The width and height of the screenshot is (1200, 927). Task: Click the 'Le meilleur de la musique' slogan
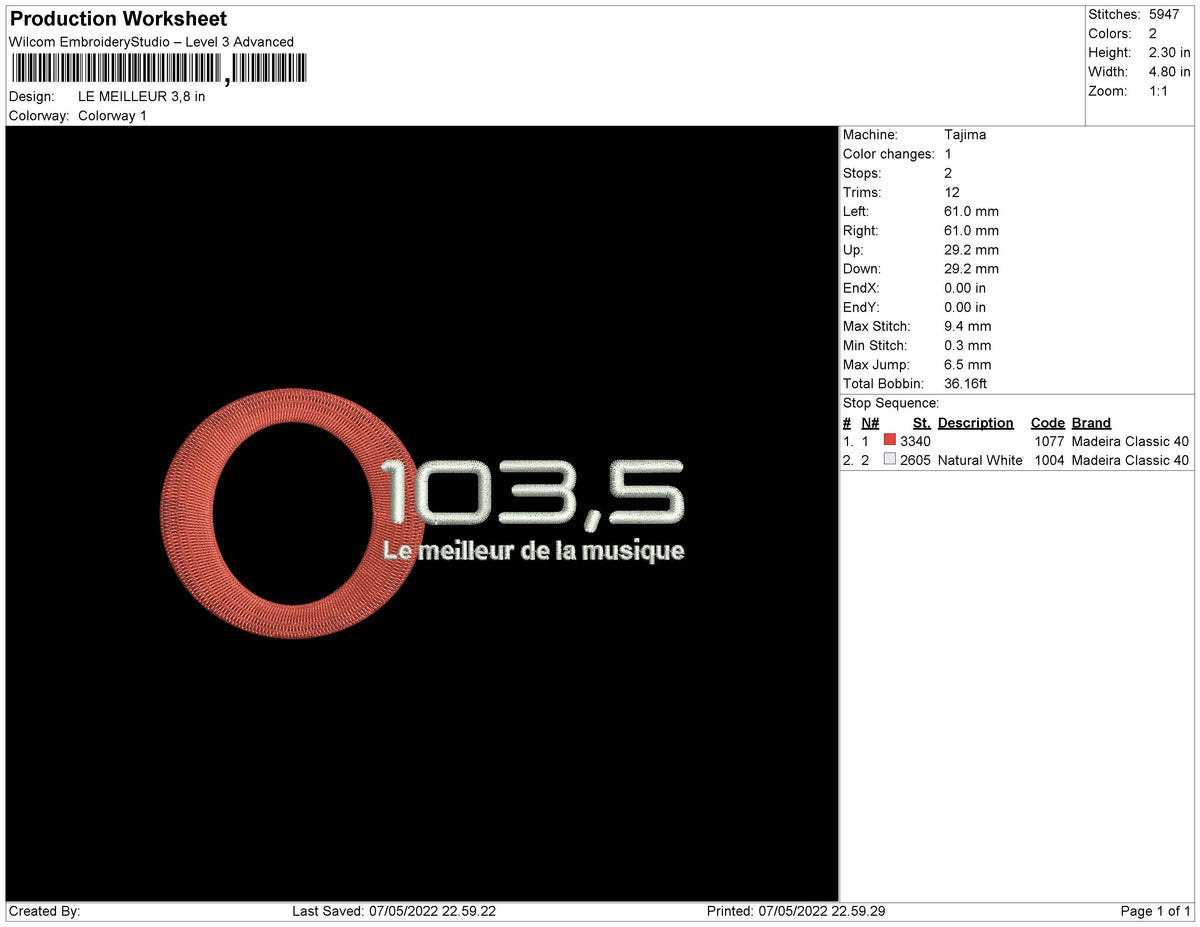point(533,551)
